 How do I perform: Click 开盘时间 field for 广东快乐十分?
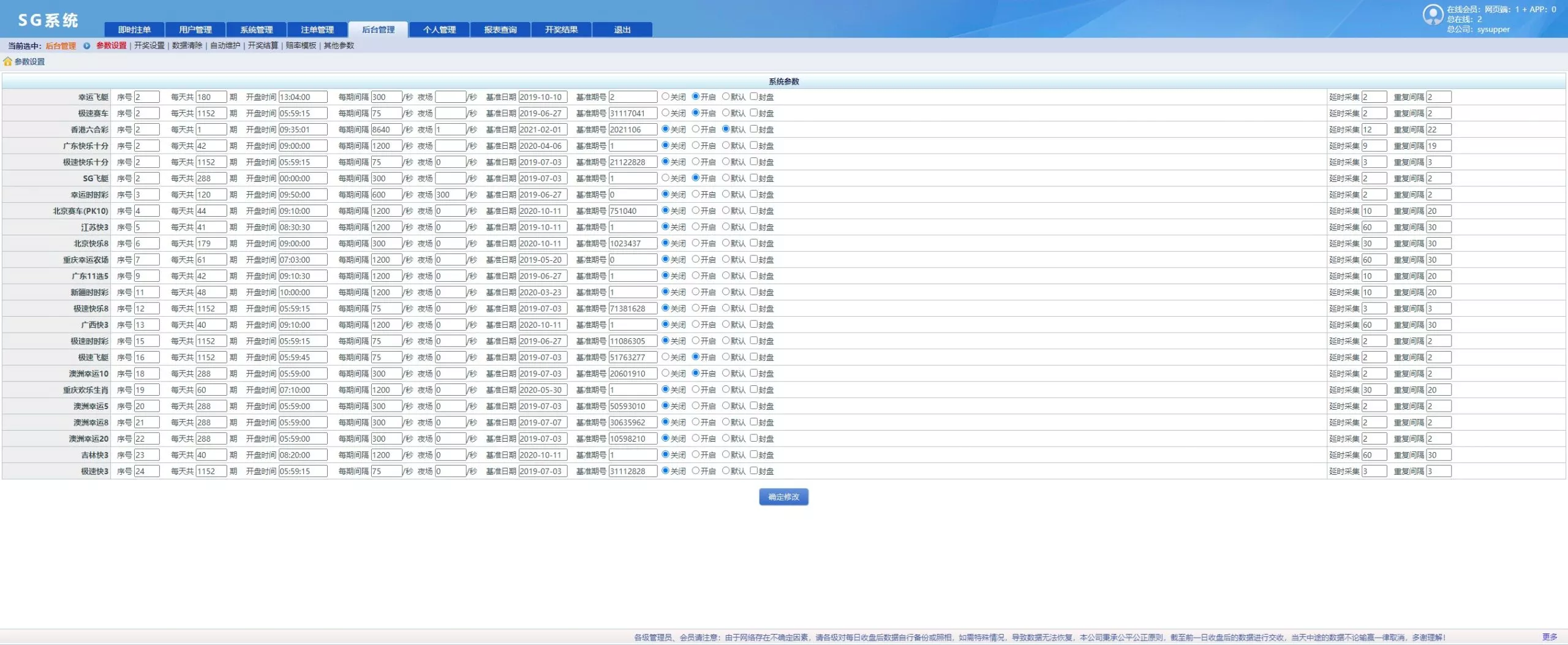(303, 146)
